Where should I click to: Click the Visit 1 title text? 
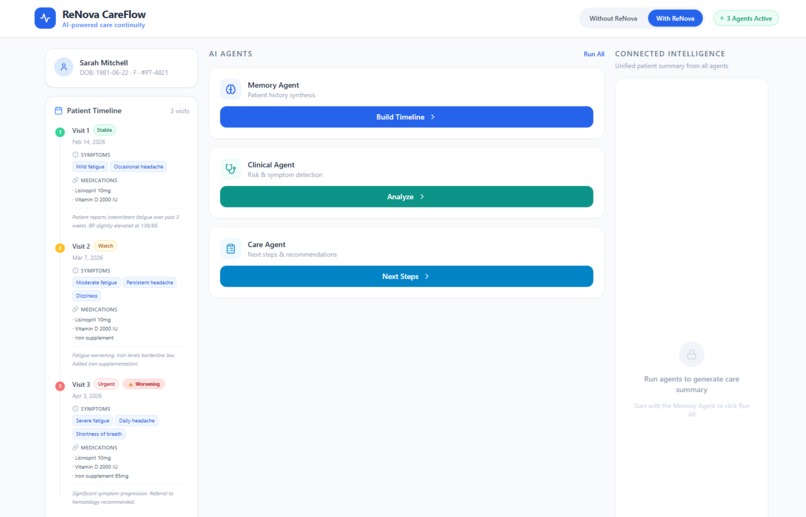81,131
